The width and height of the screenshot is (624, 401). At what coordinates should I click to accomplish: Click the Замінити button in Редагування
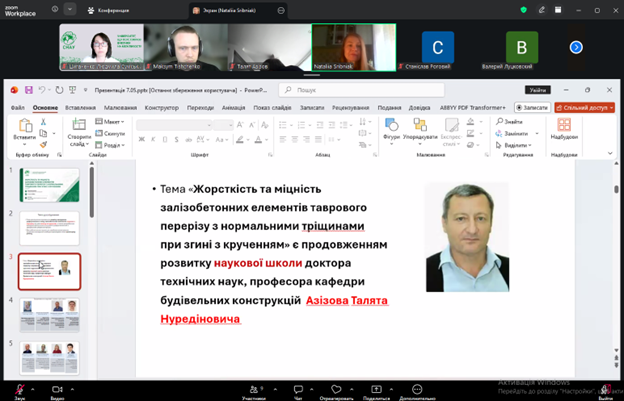[516, 134]
